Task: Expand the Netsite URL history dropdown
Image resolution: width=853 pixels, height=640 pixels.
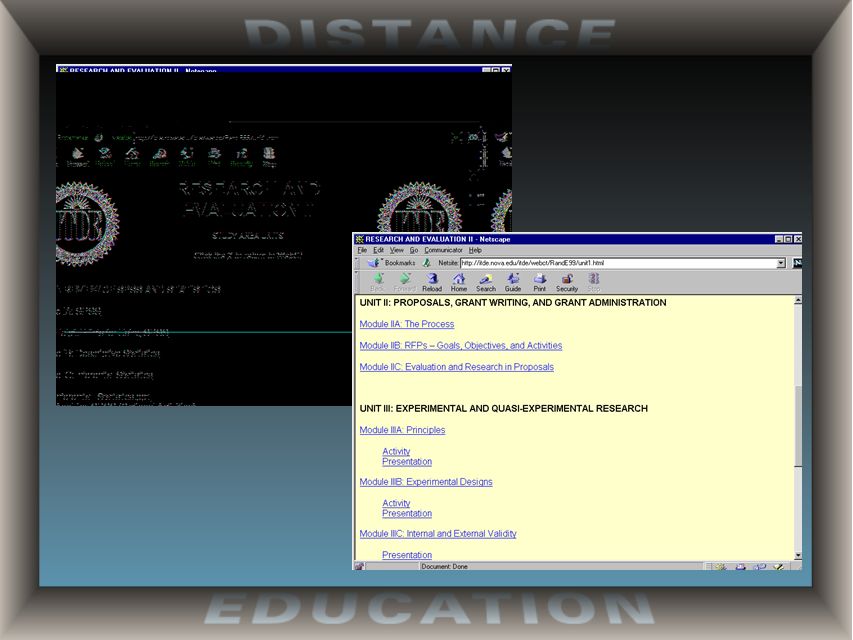Action: click(781, 263)
